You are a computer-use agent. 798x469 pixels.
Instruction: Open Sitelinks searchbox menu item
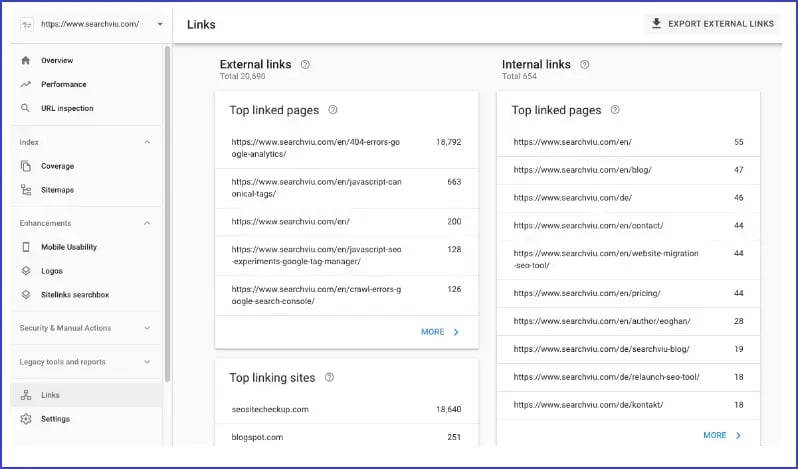[74, 294]
